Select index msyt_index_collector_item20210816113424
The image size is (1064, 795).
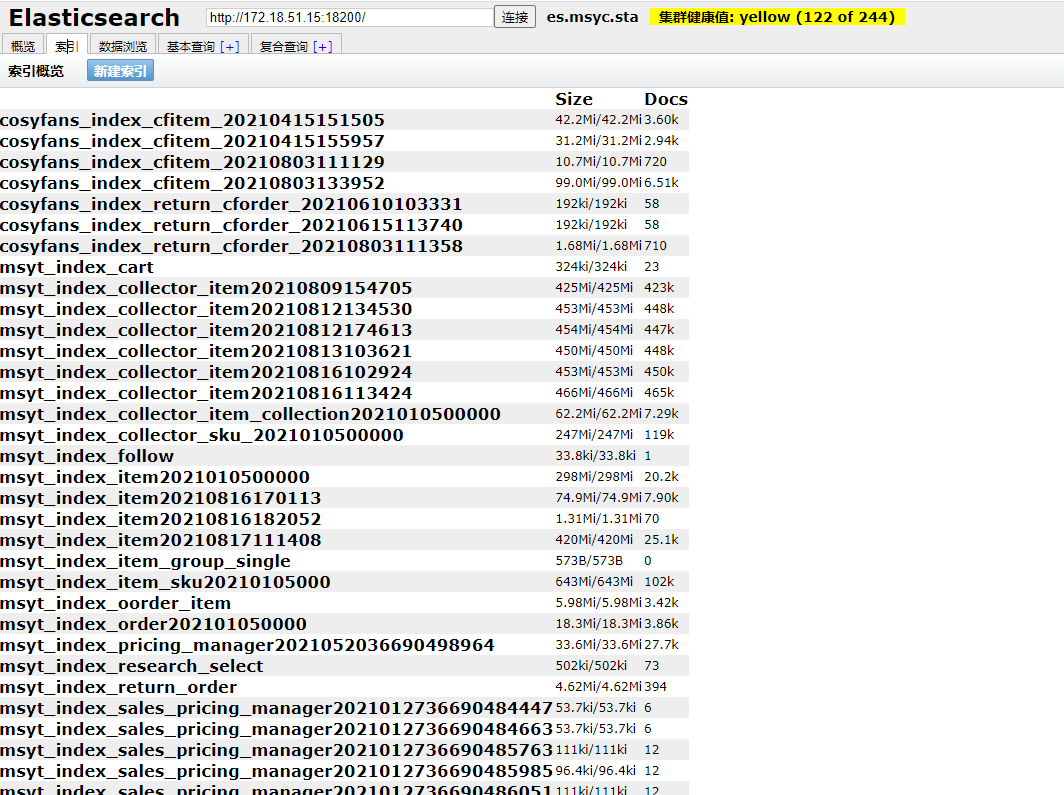206,393
